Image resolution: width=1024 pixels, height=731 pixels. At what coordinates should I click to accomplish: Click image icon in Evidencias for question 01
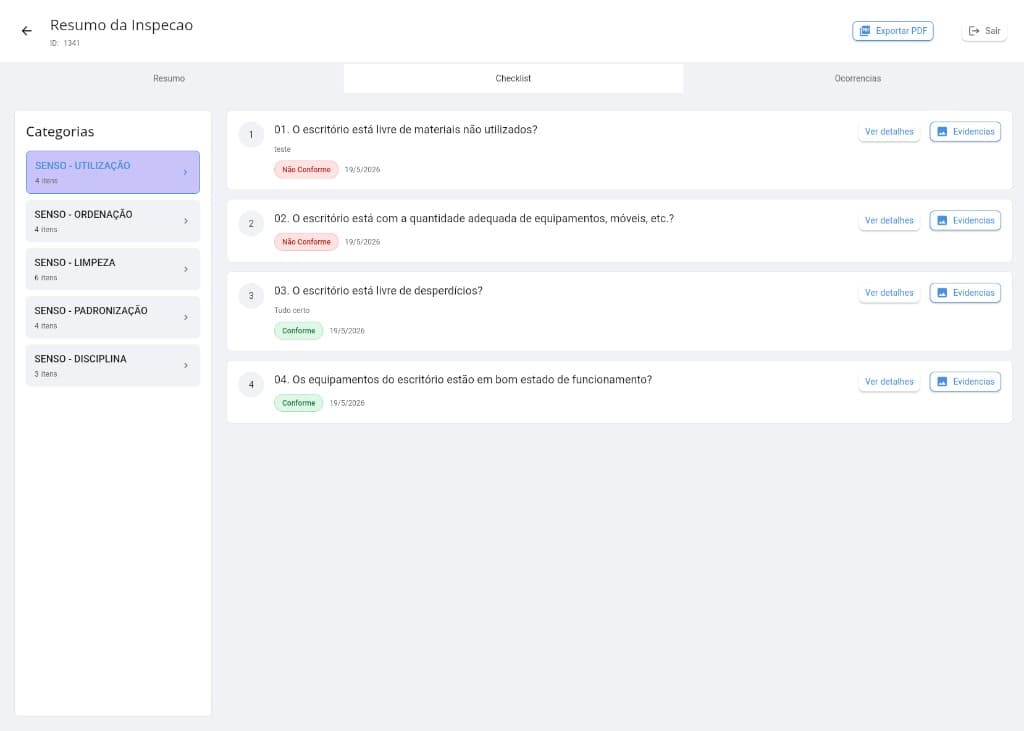tap(942, 131)
